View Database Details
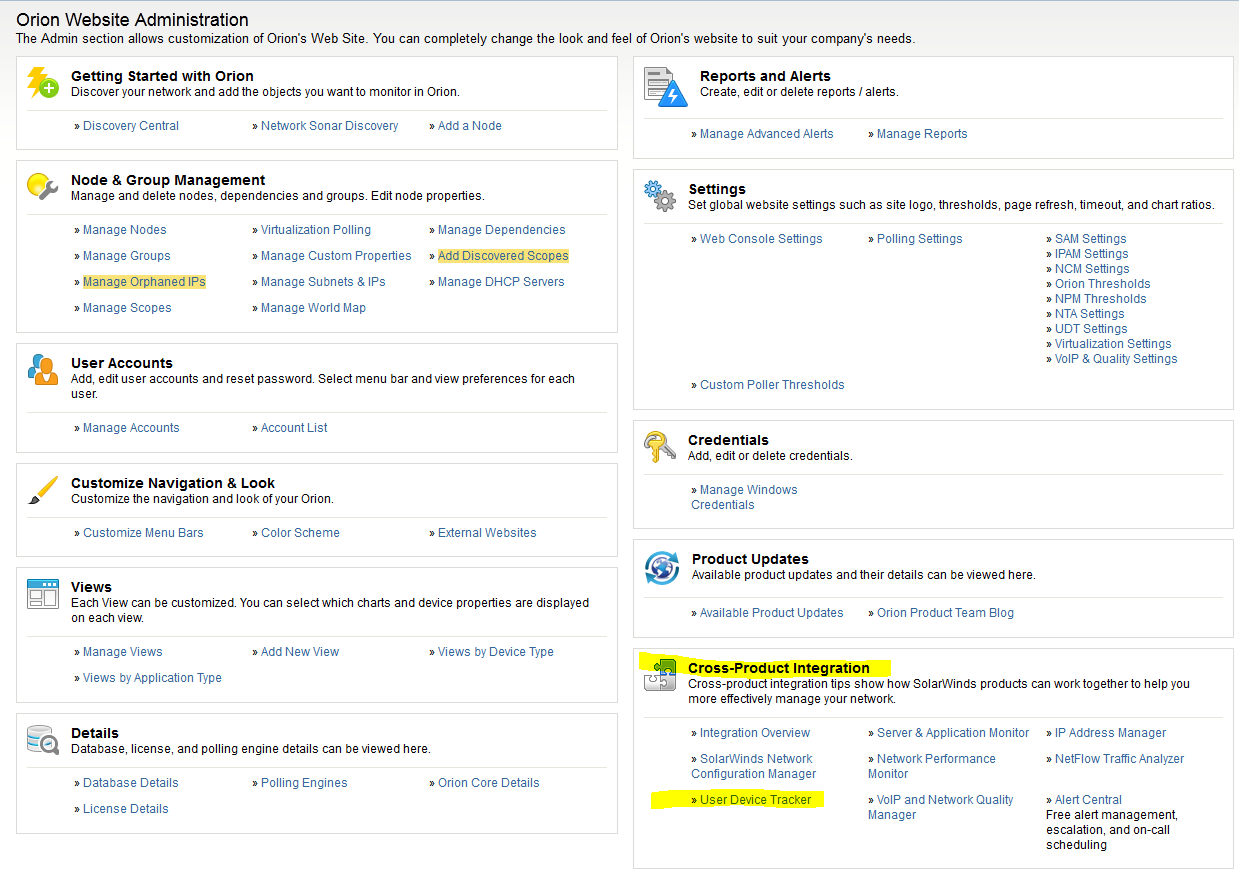 [x=131, y=783]
